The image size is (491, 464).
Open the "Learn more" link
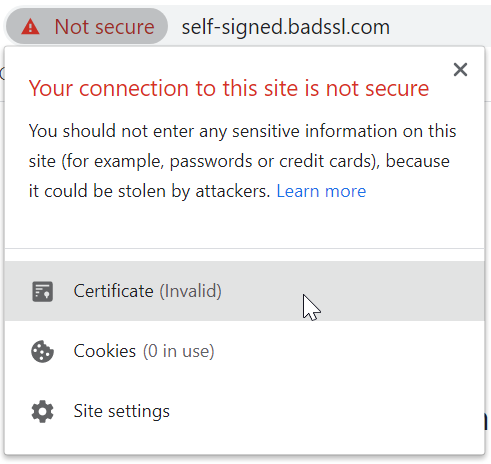321,191
